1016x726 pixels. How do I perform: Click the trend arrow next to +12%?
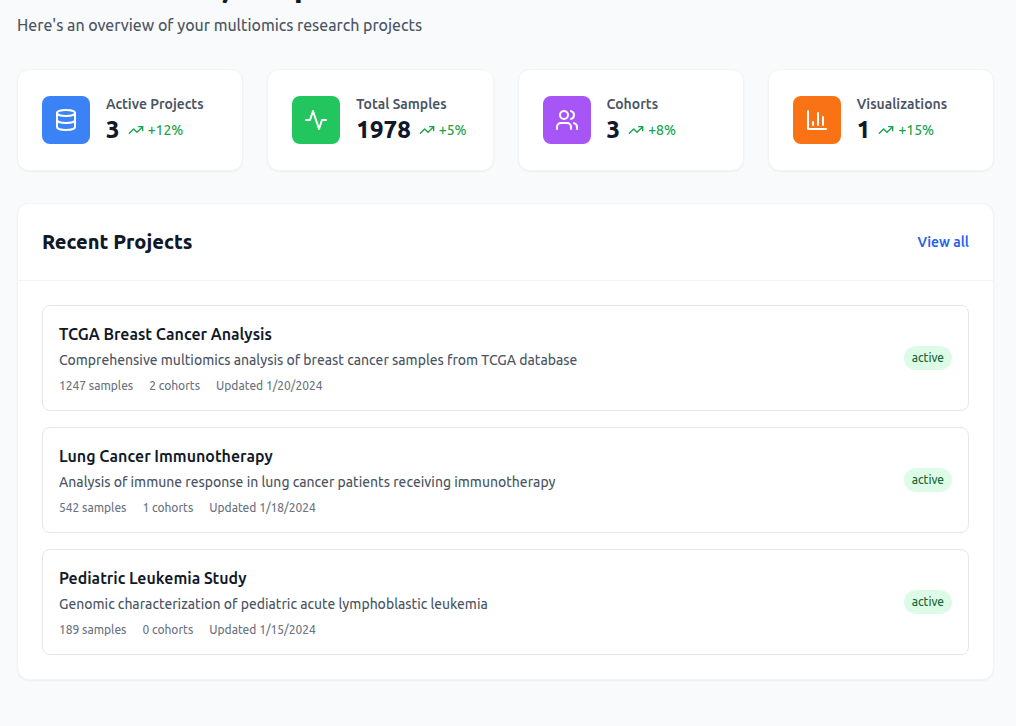pyautogui.click(x=136, y=130)
